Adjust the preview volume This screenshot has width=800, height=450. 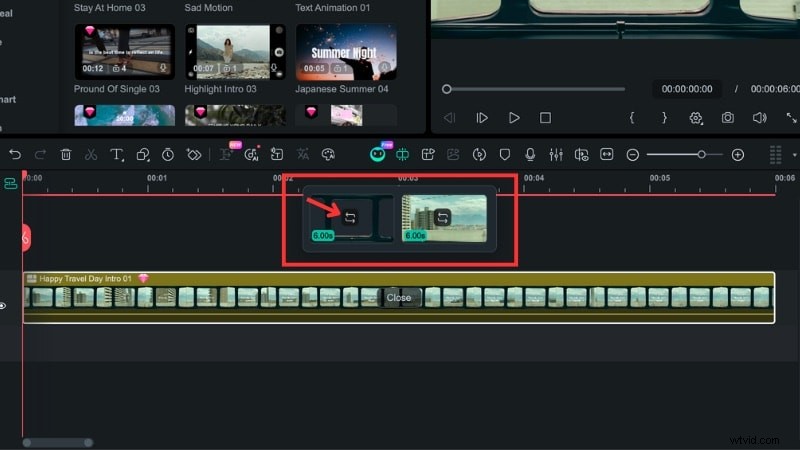pyautogui.click(x=760, y=118)
